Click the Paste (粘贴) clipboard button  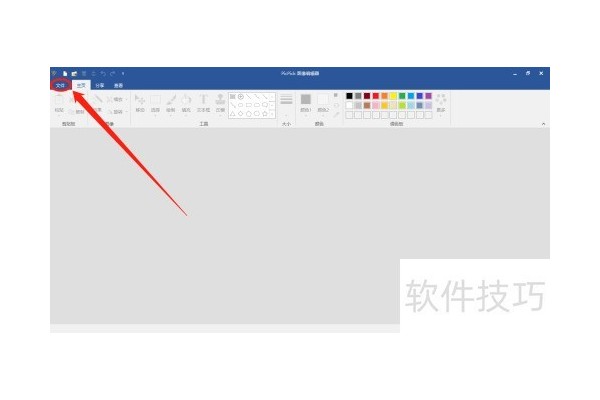tap(59, 103)
